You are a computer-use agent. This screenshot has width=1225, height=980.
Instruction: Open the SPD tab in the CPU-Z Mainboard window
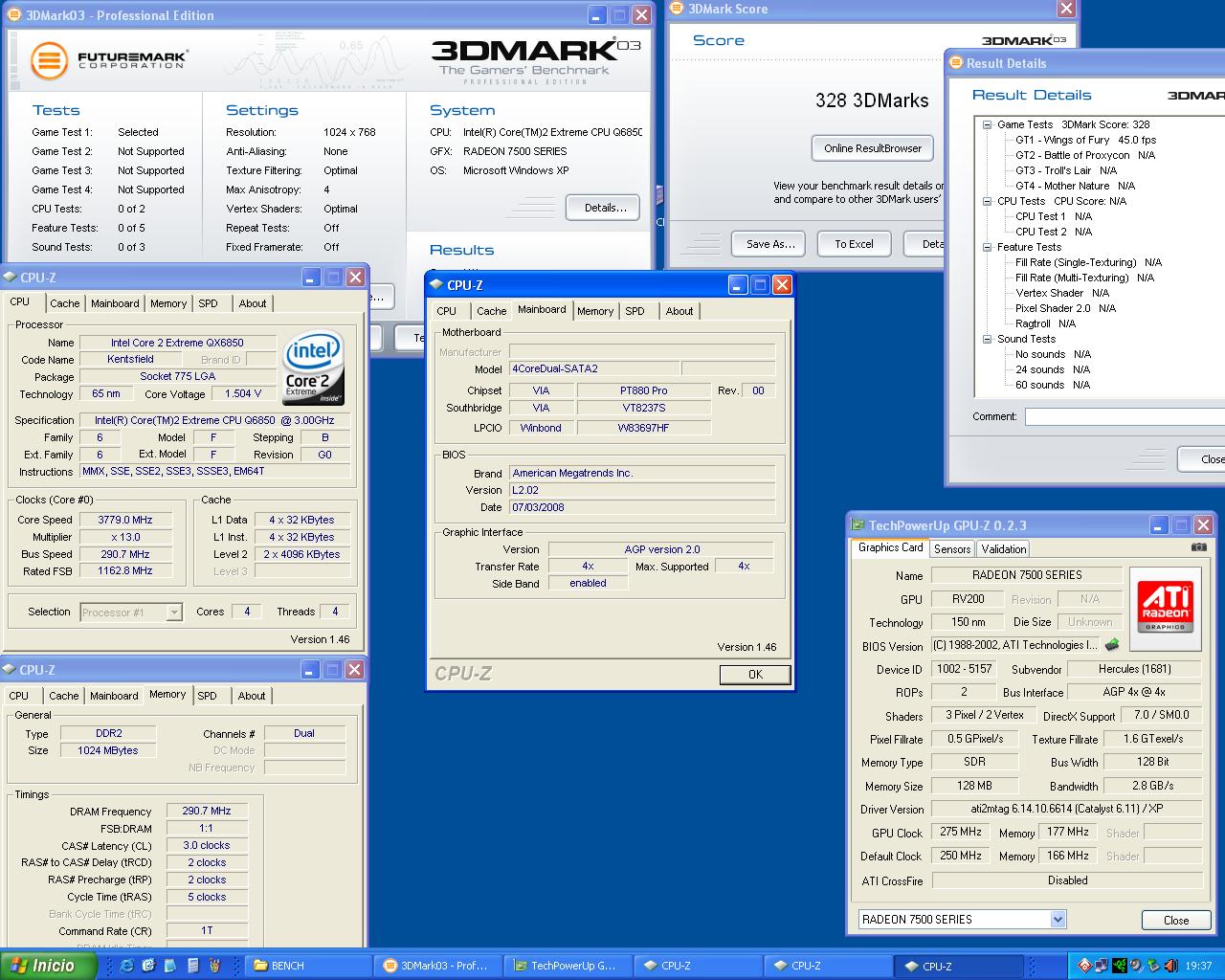pyautogui.click(x=635, y=311)
